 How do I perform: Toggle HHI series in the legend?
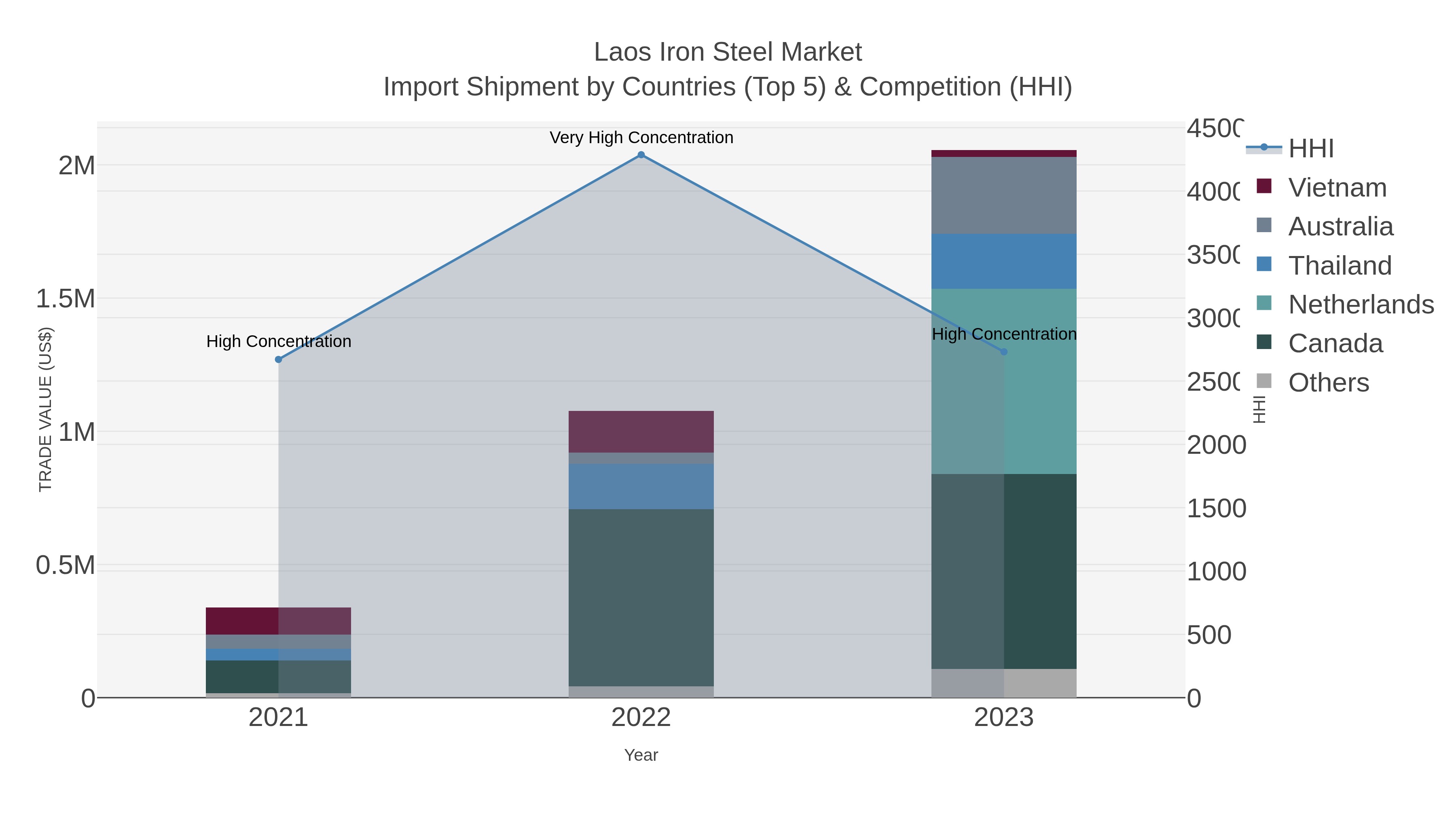coord(1291,149)
